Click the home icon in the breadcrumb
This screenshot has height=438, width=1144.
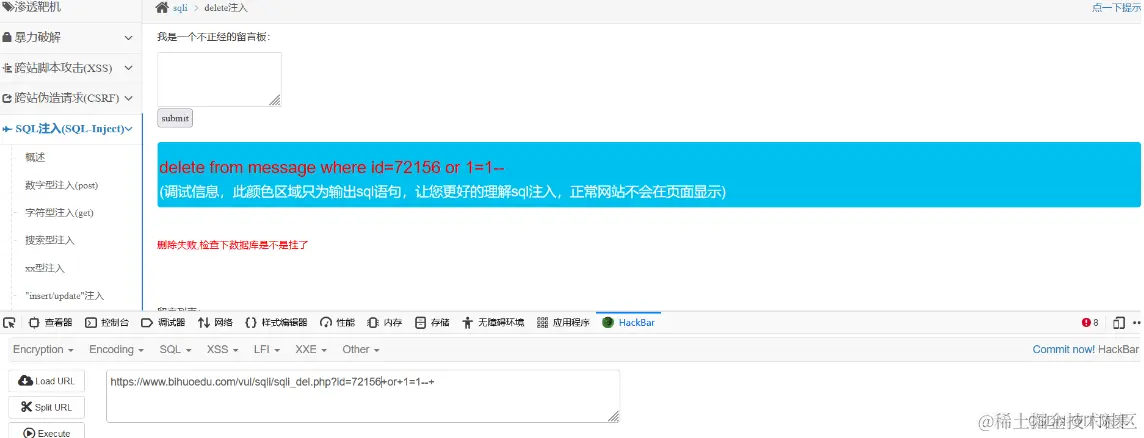click(x=162, y=8)
